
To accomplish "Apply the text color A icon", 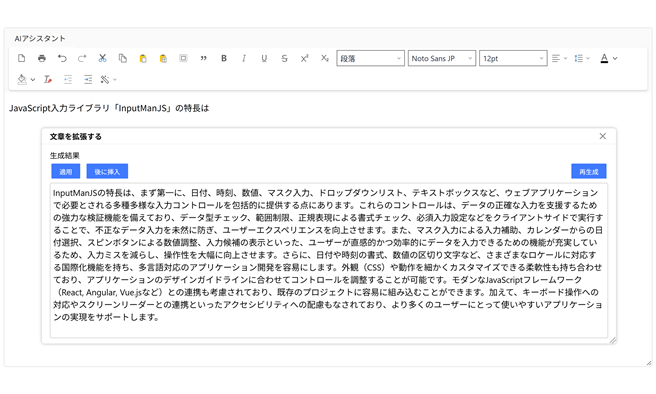I will (x=604, y=59).
